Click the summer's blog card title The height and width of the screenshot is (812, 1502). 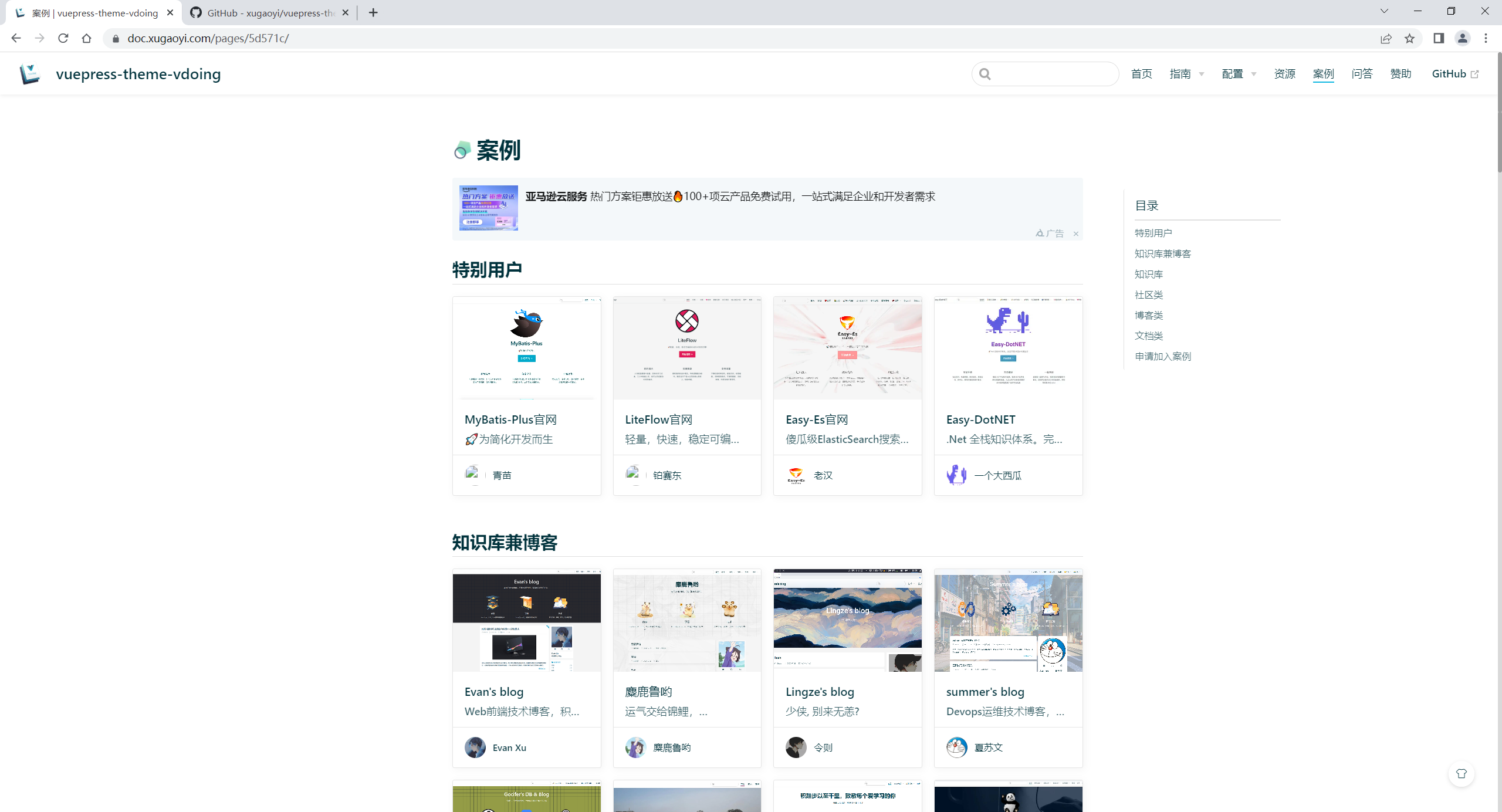coord(985,692)
